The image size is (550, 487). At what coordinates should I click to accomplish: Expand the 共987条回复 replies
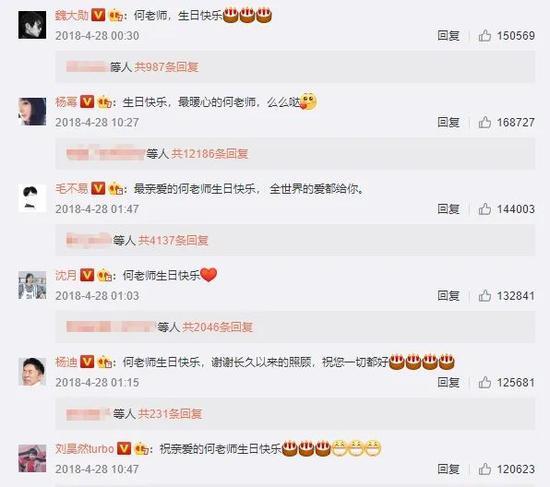[166, 67]
